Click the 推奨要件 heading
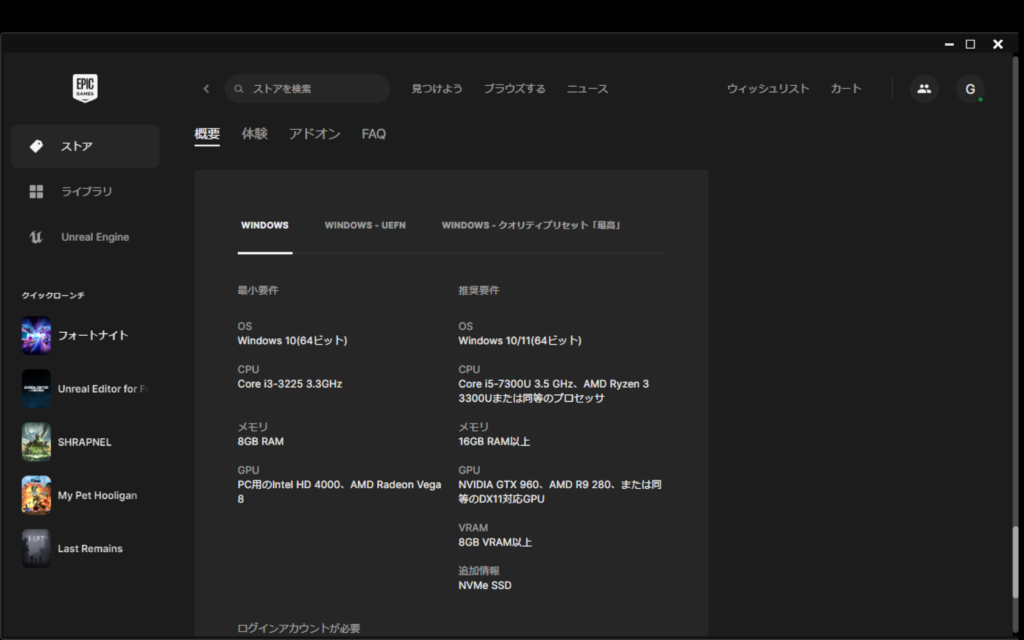Screen dimensions: 1024x640 (479, 291)
